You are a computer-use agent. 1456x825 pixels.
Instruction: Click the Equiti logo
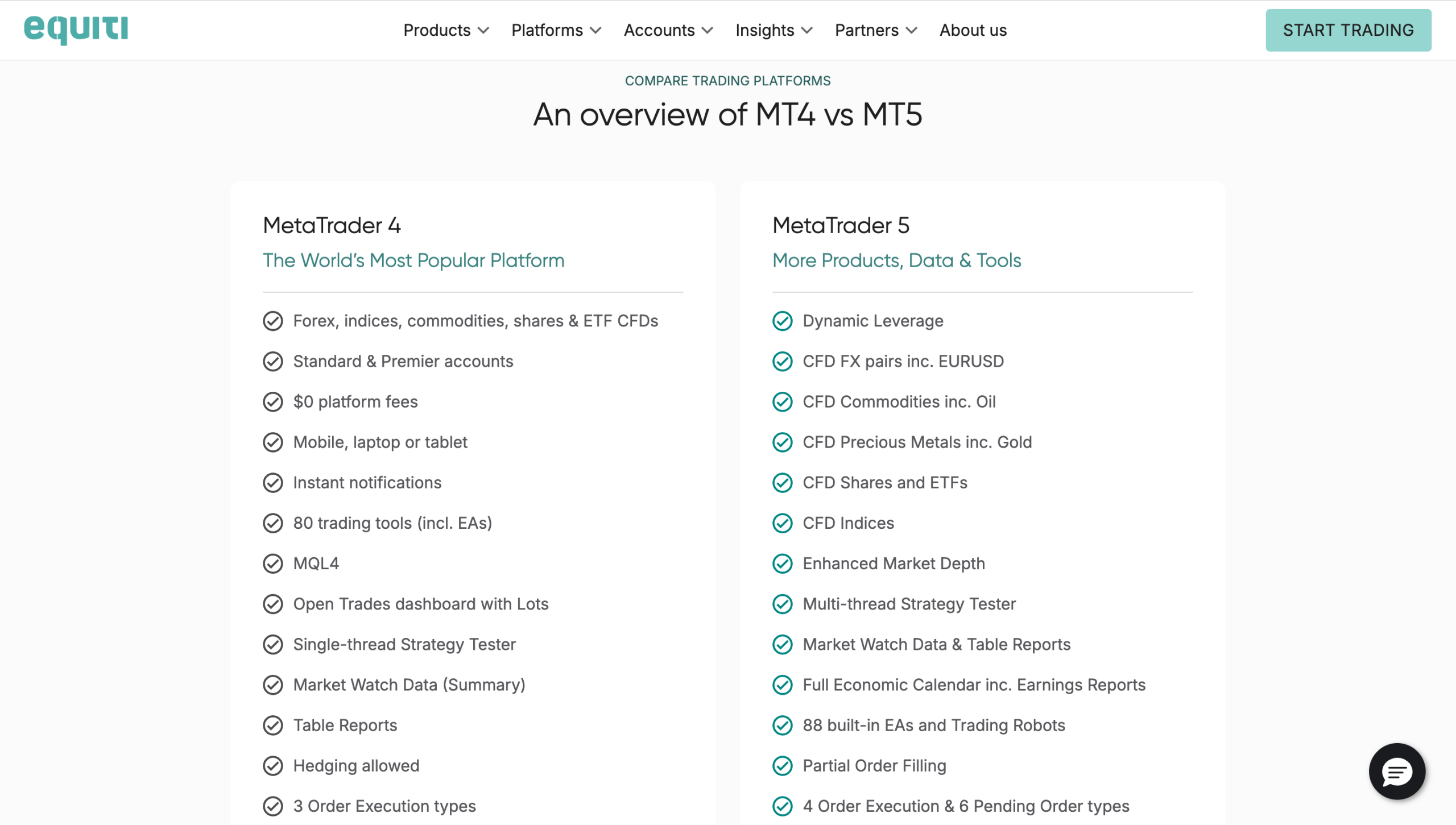pos(76,30)
